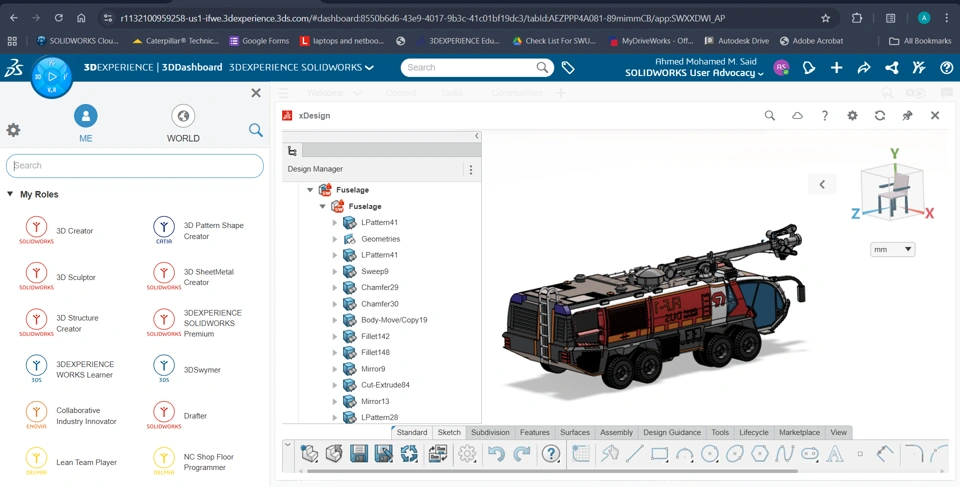
Task: Click the Update/rebuild arrows icon
Action: (409, 453)
